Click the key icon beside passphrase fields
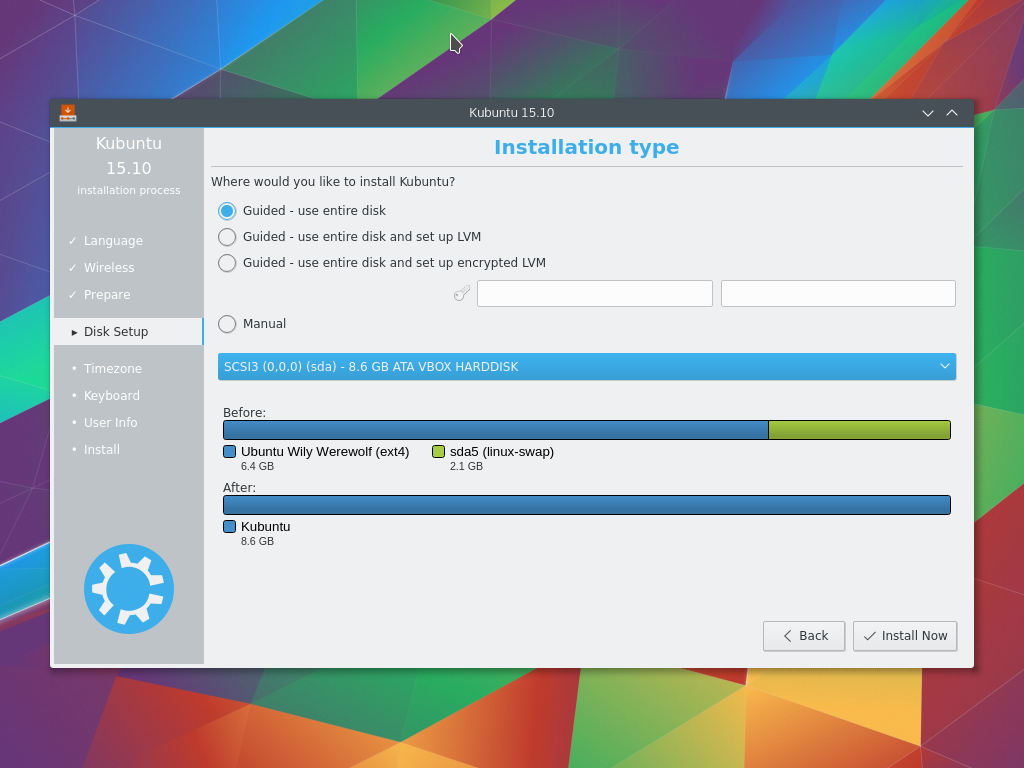The image size is (1024, 768). [x=461, y=293]
